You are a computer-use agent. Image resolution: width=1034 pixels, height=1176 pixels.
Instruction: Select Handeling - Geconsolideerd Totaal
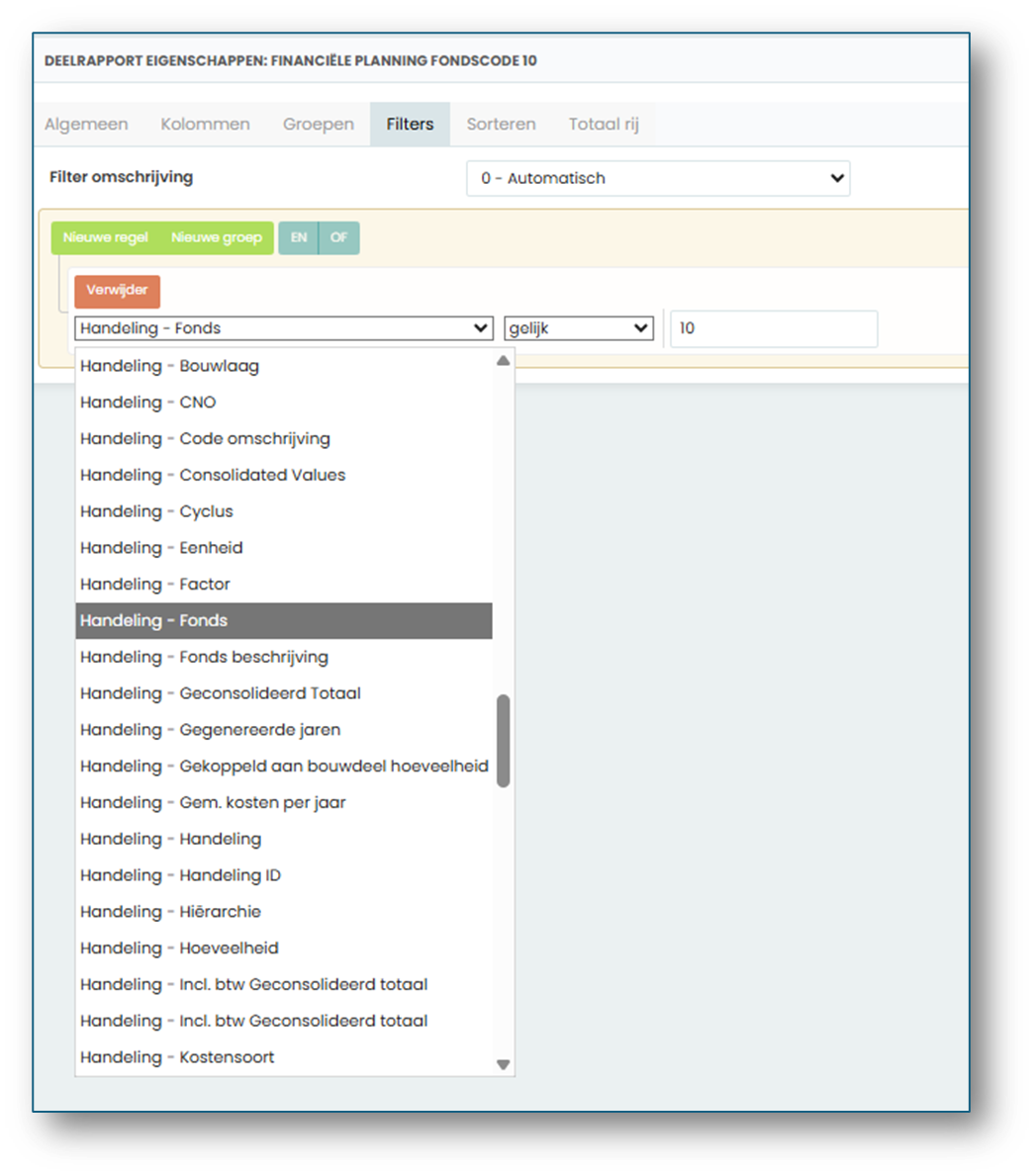tap(284, 693)
